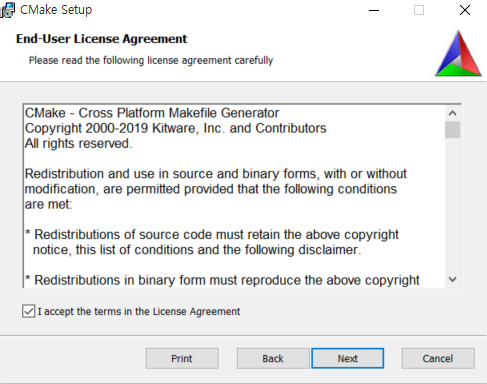Click the CMake Setup title bar text
487x384 pixels.
pyautogui.click(x=56, y=10)
